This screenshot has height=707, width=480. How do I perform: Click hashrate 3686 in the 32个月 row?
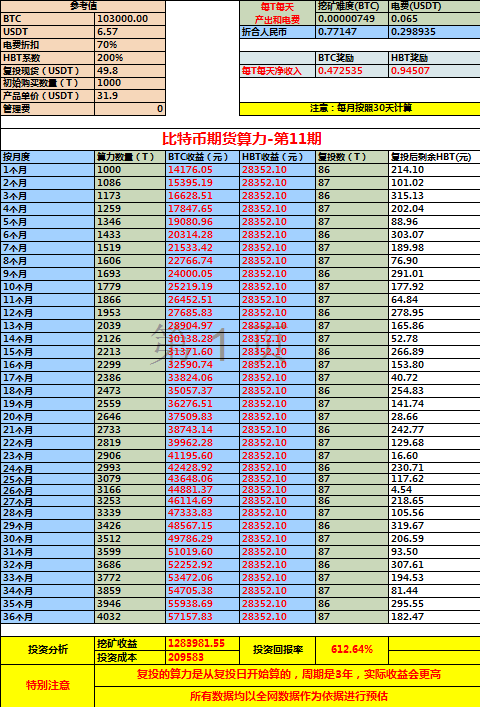click(130, 565)
